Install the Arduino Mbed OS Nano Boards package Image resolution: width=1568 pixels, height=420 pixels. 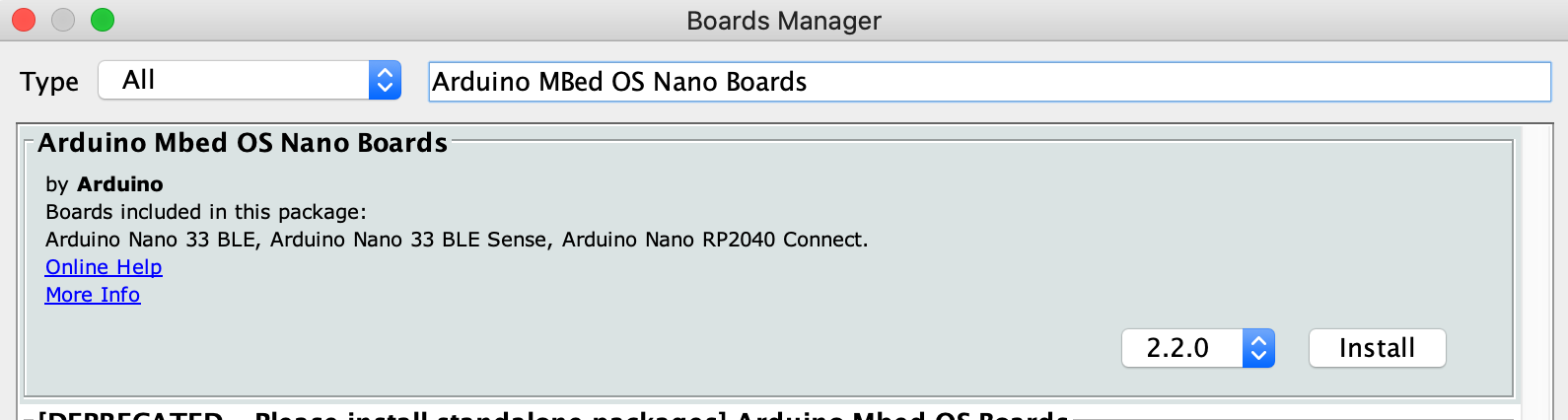[1377, 348]
